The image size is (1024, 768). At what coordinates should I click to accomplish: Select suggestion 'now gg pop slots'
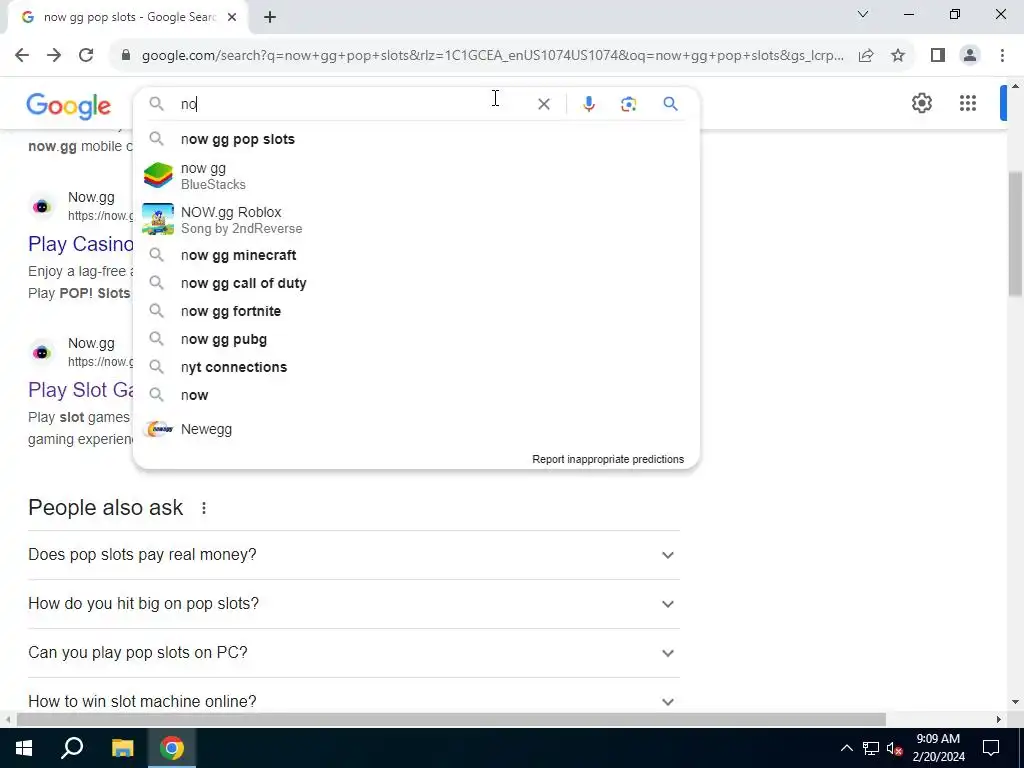(x=416, y=139)
